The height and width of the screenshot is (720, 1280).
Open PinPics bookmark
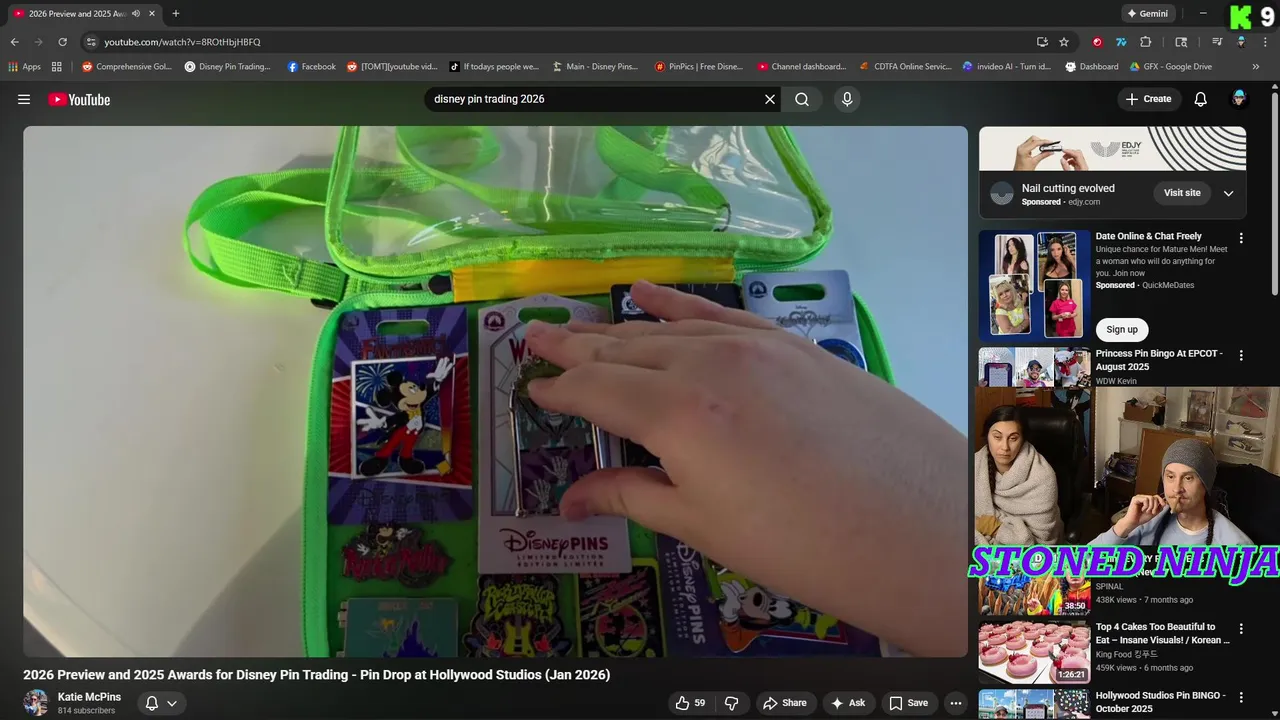pos(699,67)
